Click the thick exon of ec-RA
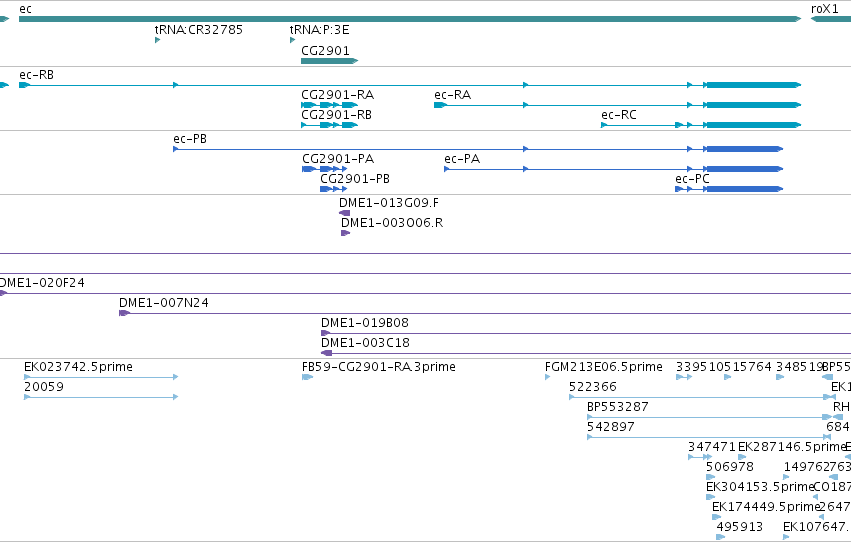The image size is (851, 542). click(753, 105)
